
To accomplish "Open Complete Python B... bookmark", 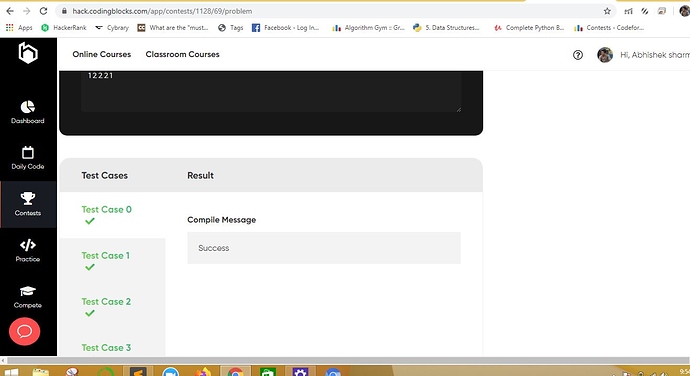I will point(529,28).
